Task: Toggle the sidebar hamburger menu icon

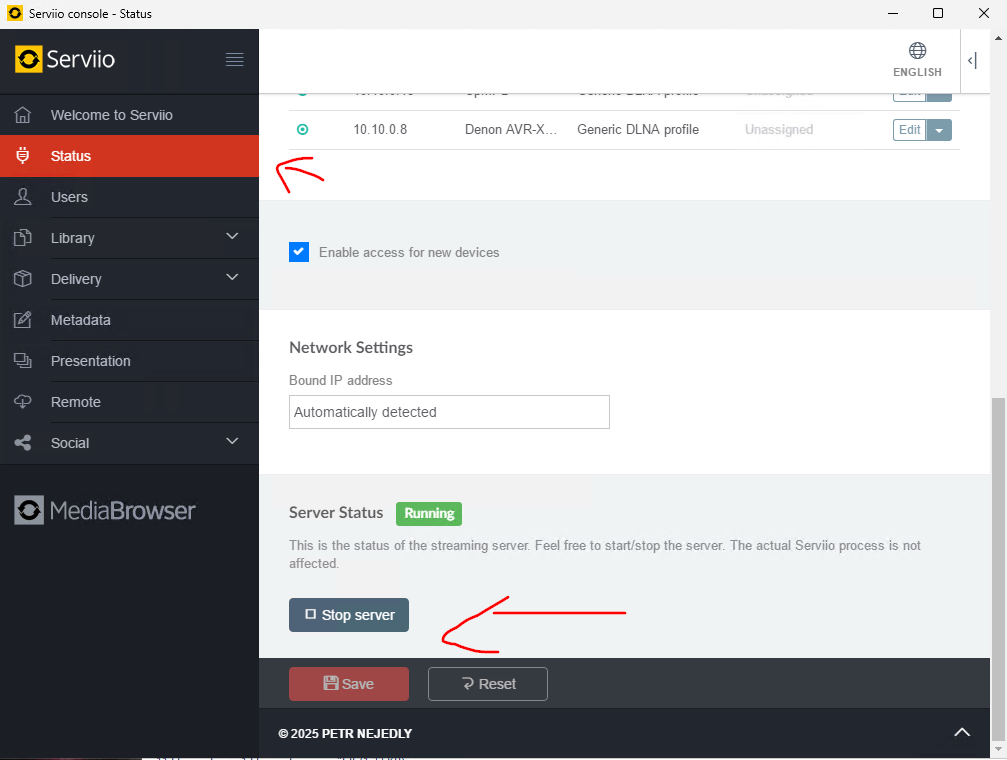Action: (x=234, y=60)
